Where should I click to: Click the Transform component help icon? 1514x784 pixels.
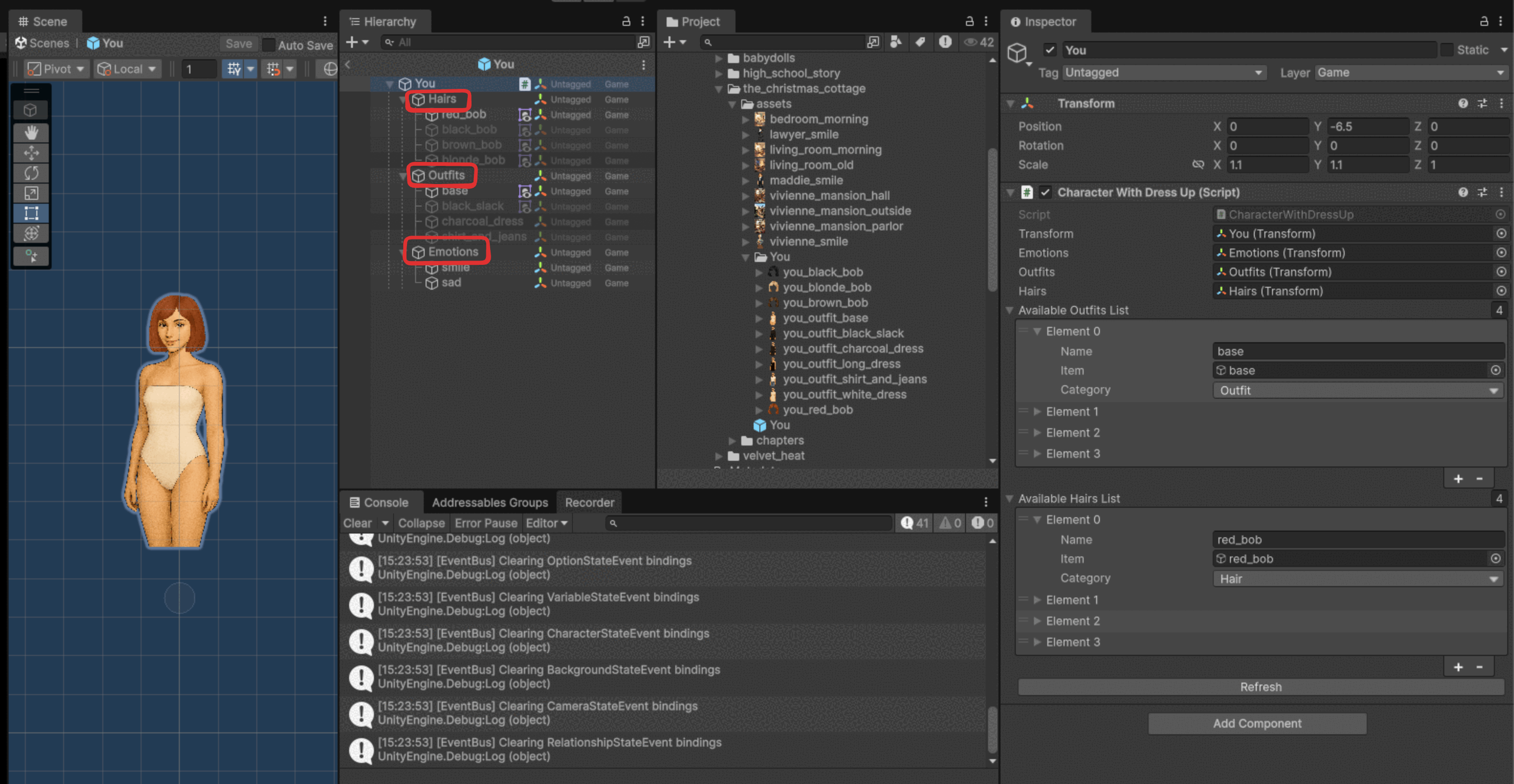click(1463, 103)
